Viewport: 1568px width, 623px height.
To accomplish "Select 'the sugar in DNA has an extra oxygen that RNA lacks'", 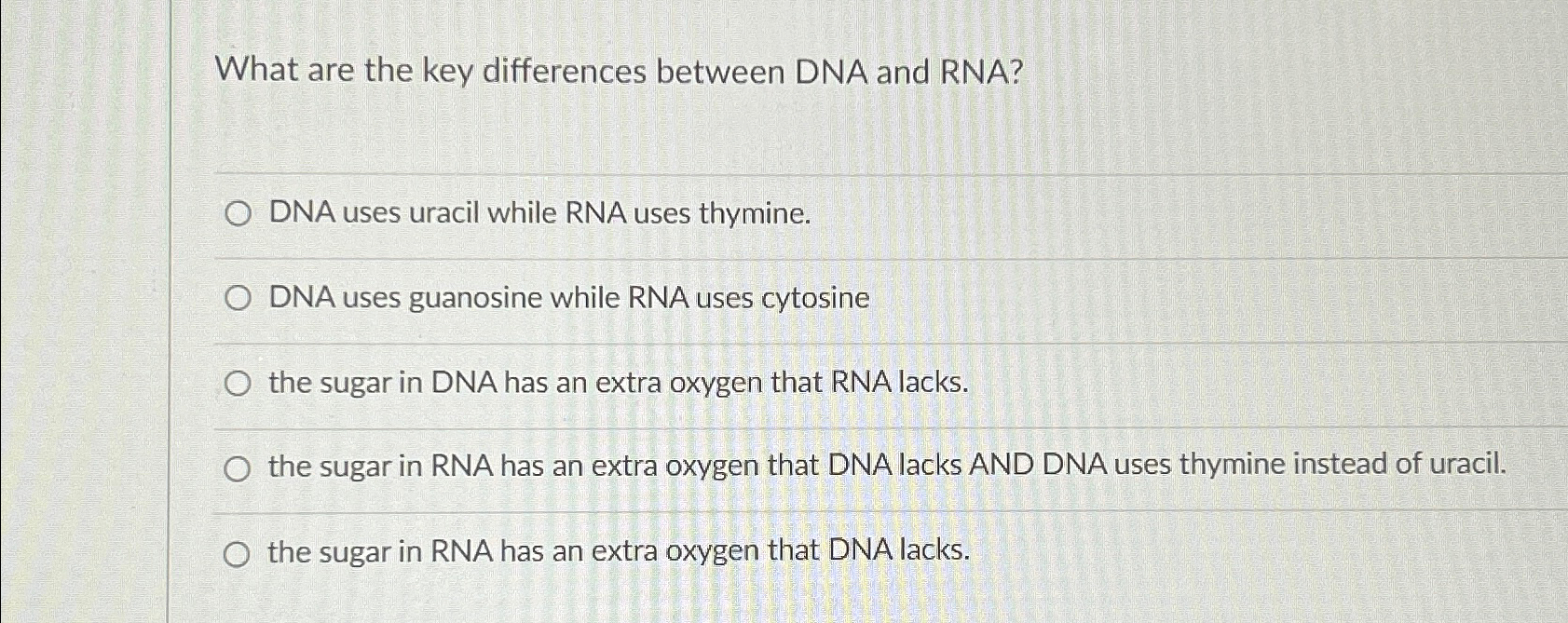I will 239,382.
